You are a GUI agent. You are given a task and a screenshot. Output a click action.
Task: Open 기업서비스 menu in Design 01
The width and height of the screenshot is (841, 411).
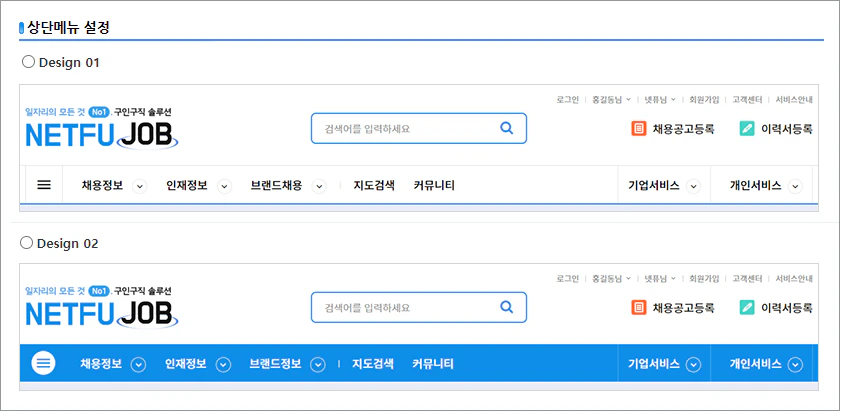coord(654,186)
